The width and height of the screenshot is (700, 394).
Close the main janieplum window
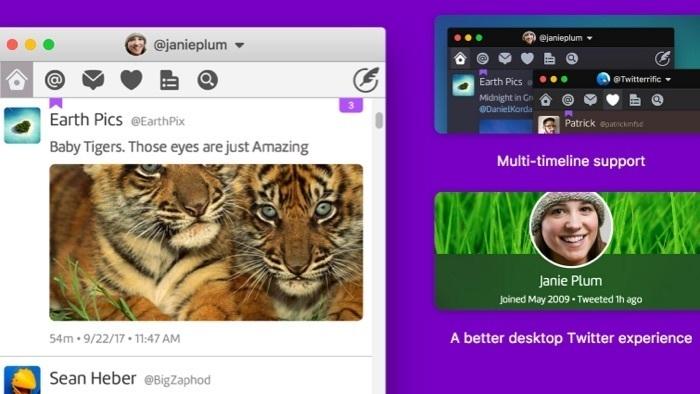coord(12,45)
